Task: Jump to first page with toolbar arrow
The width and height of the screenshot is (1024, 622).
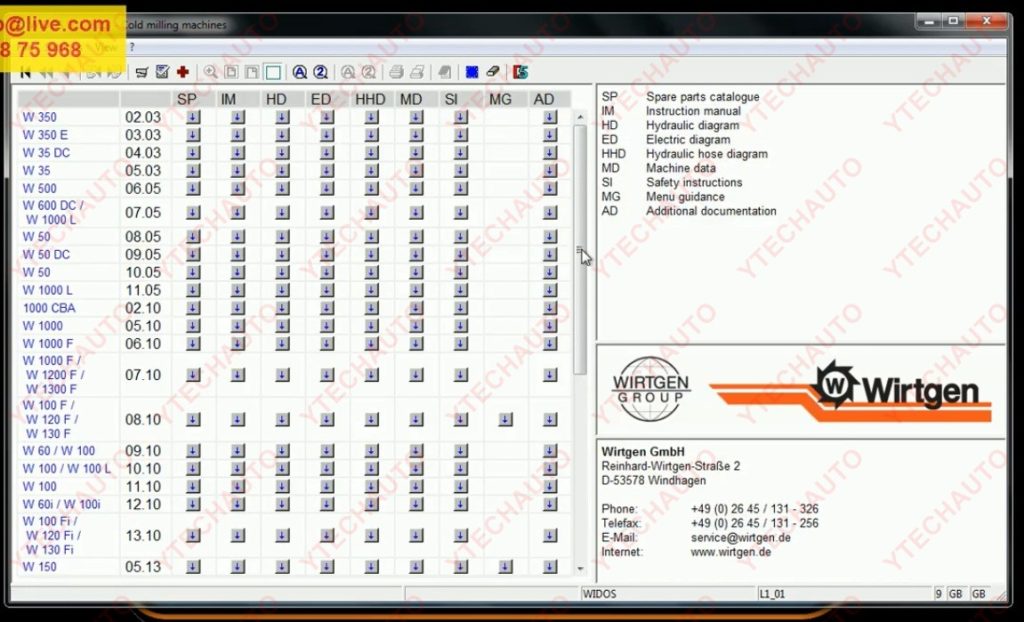Action: click(26, 72)
